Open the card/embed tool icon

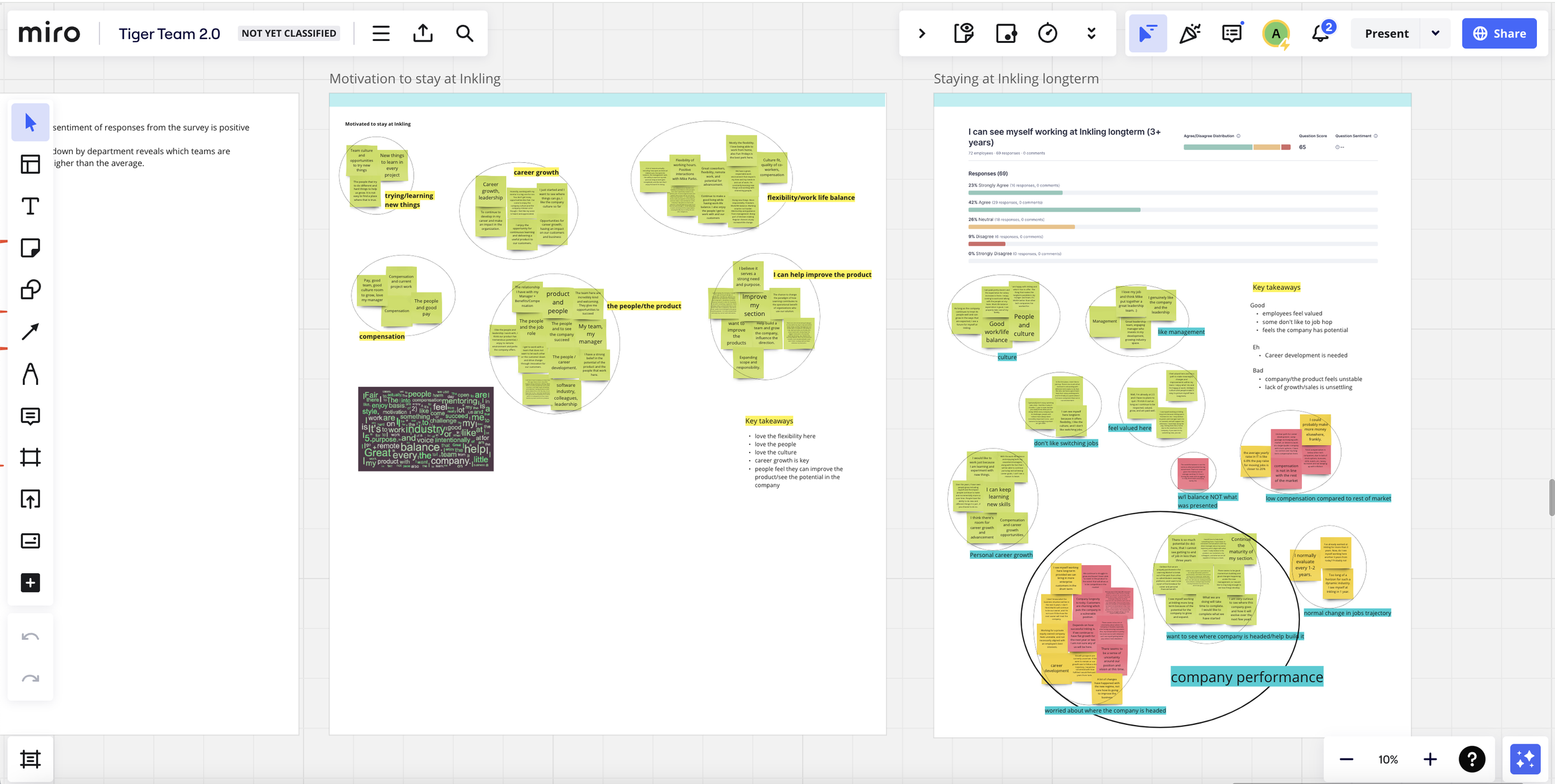[x=30, y=541]
